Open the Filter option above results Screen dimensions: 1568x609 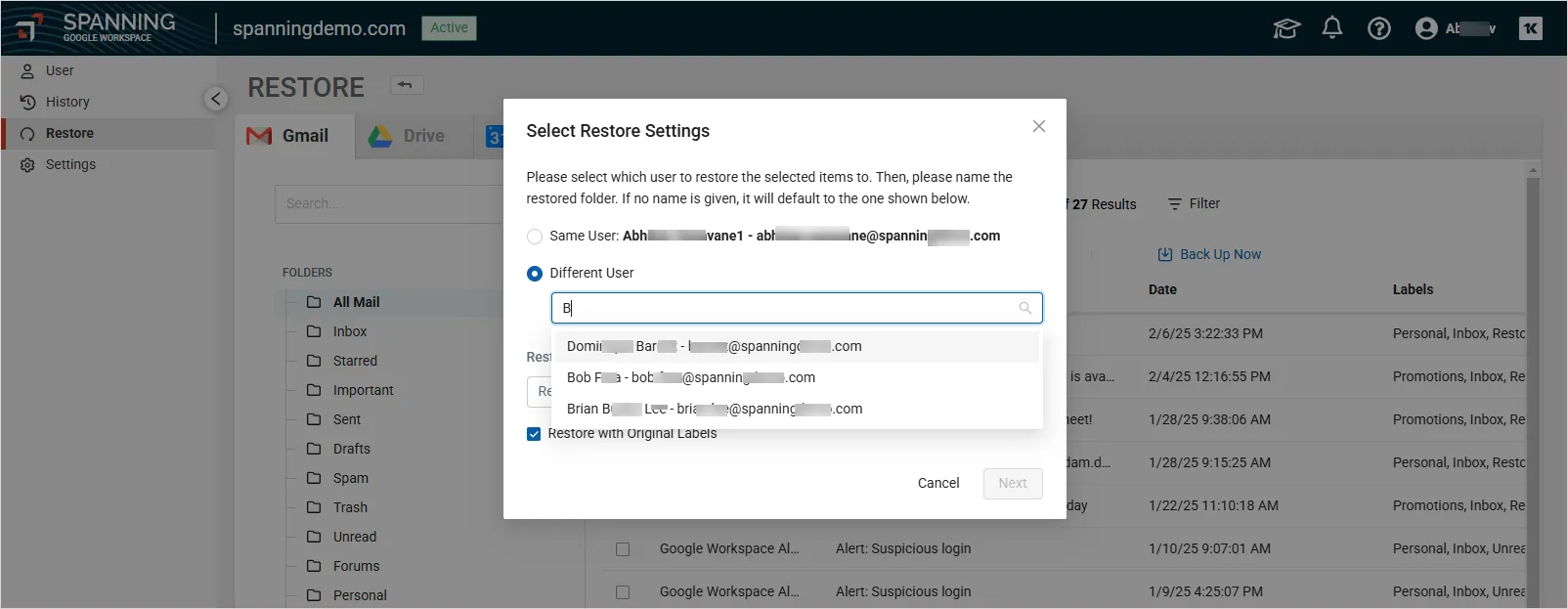[x=1194, y=203]
